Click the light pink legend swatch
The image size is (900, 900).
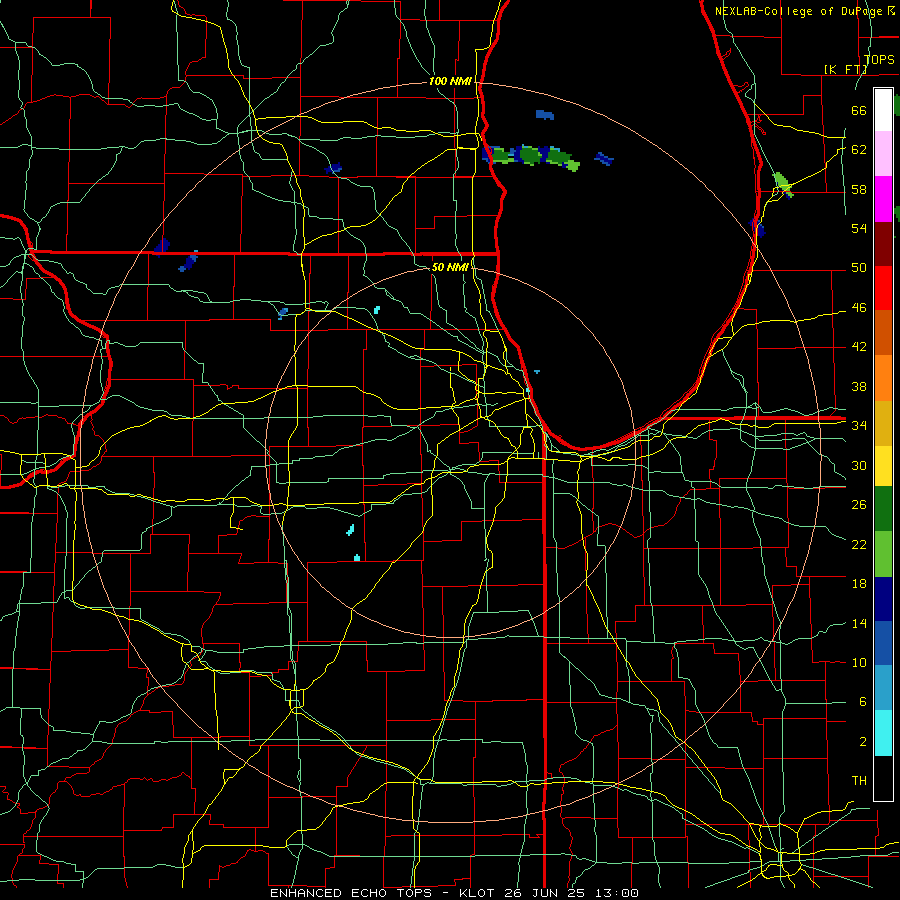pos(883,154)
